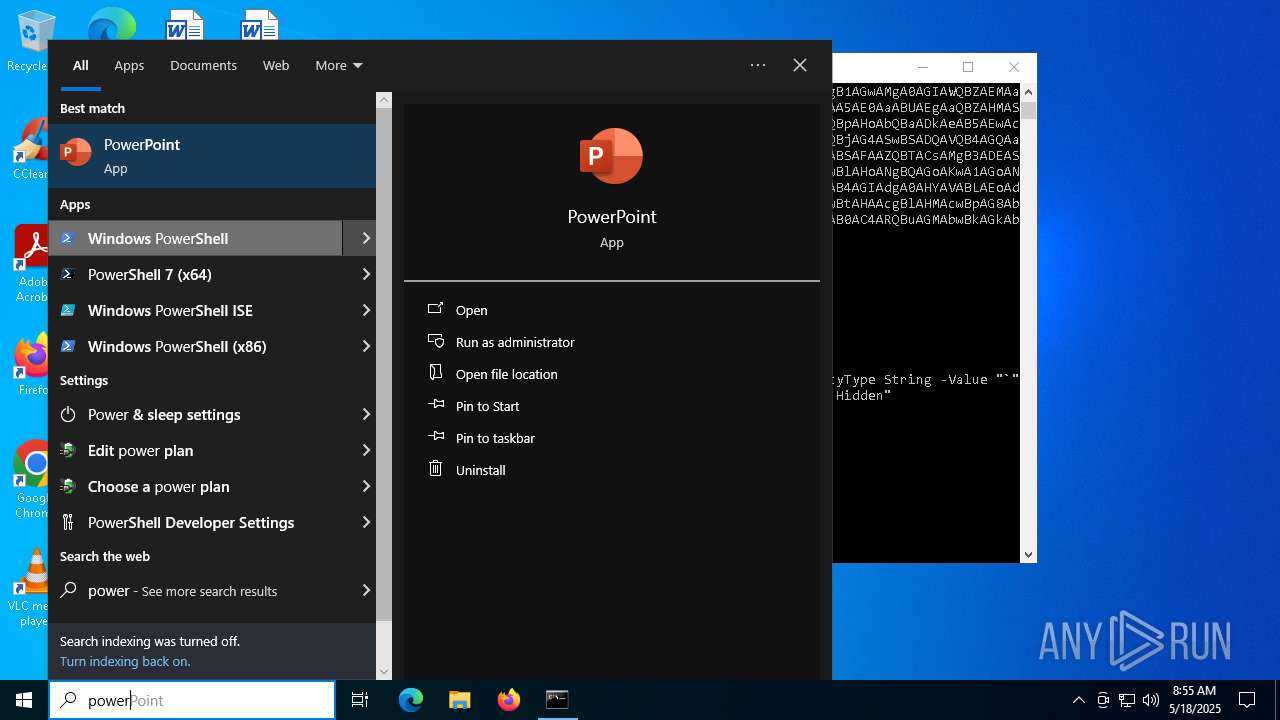This screenshot has height=720, width=1280.
Task: Pin PowerPoint to Start
Action: pos(487,406)
